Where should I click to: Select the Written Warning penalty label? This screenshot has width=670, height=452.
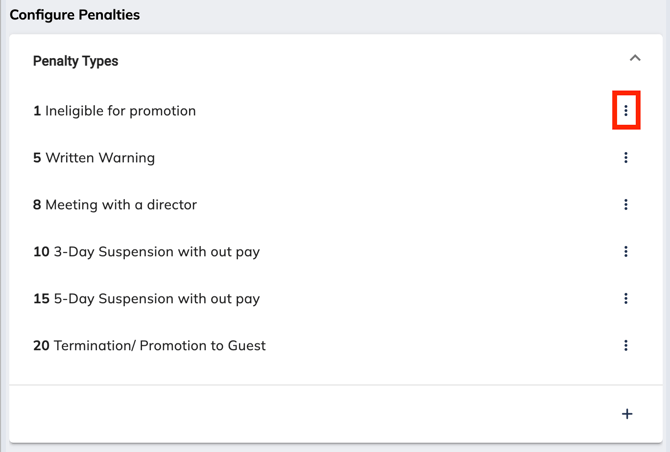100,158
